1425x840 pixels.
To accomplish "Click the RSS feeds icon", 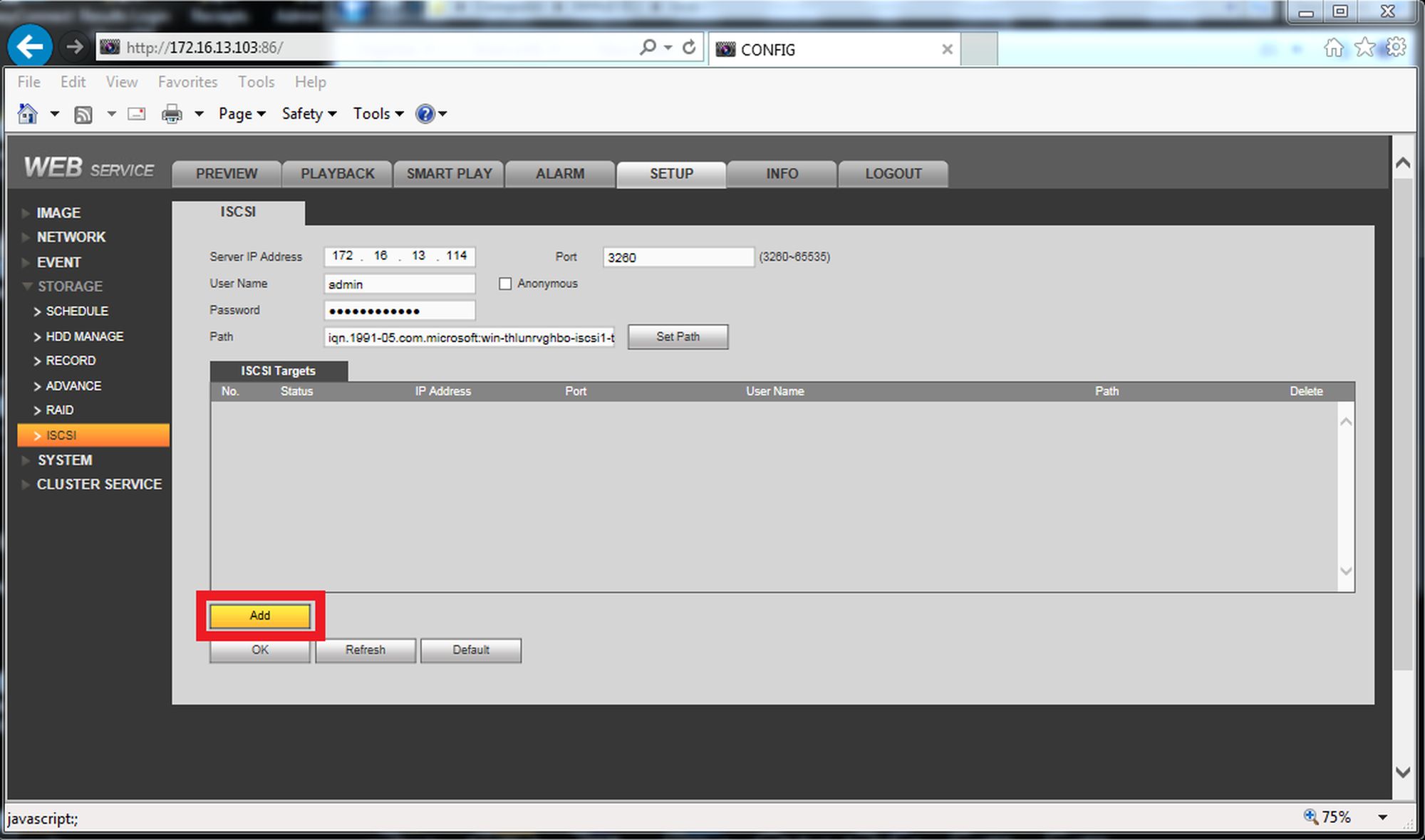I will pos(83,114).
